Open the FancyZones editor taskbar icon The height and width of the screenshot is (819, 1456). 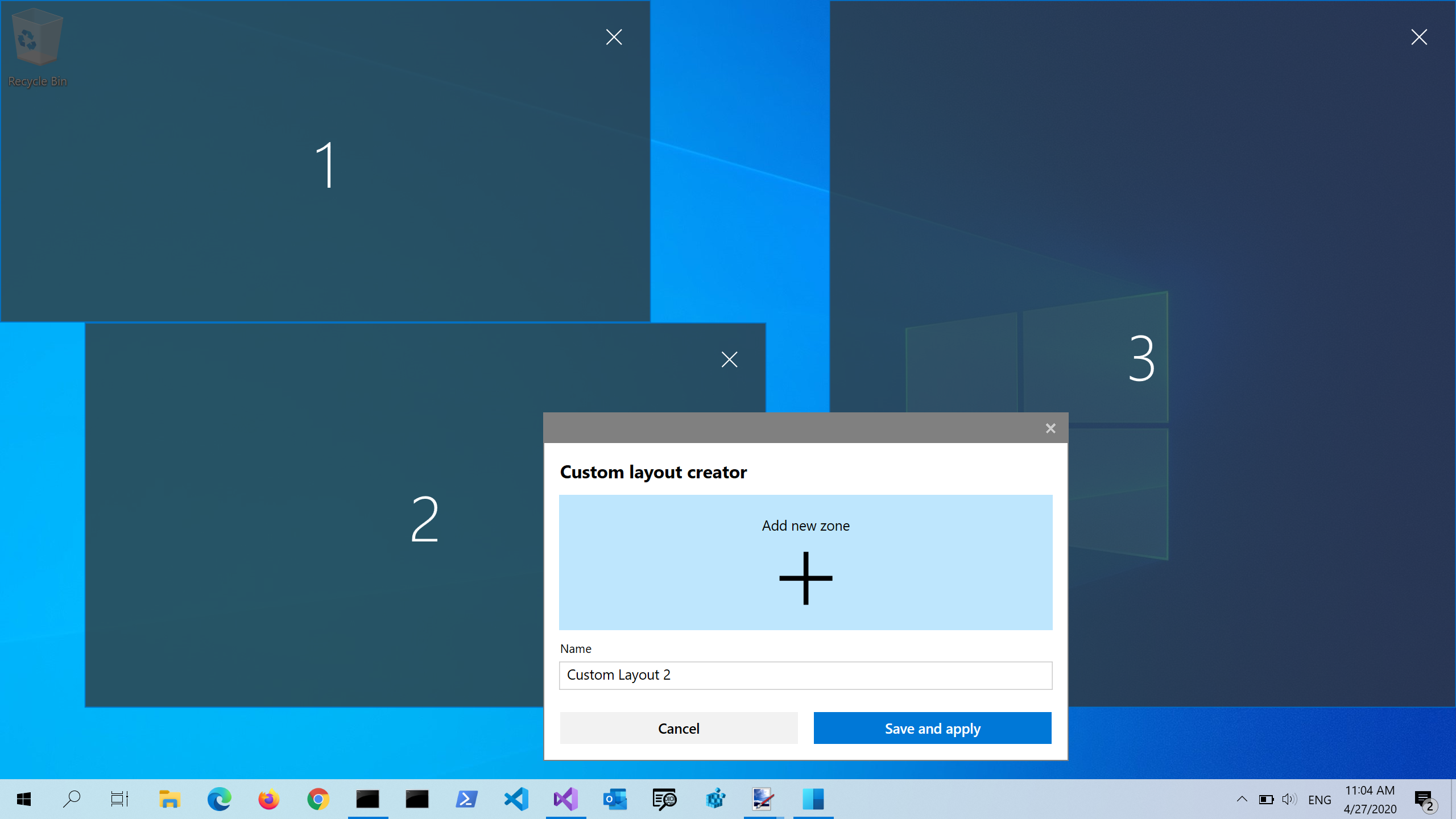pyautogui.click(x=813, y=799)
